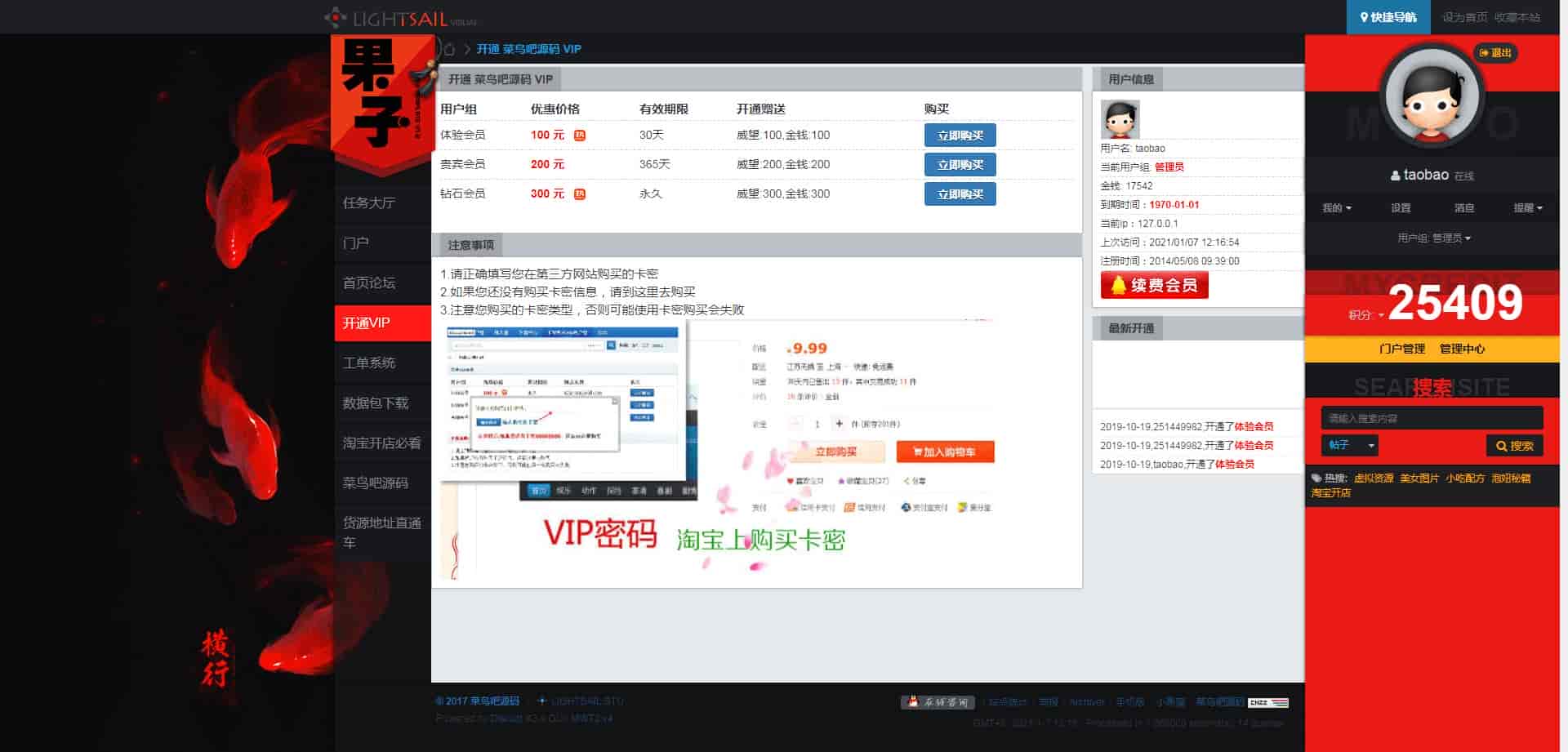
Task: Click the 管理员 user group link
Action: [x=1169, y=167]
